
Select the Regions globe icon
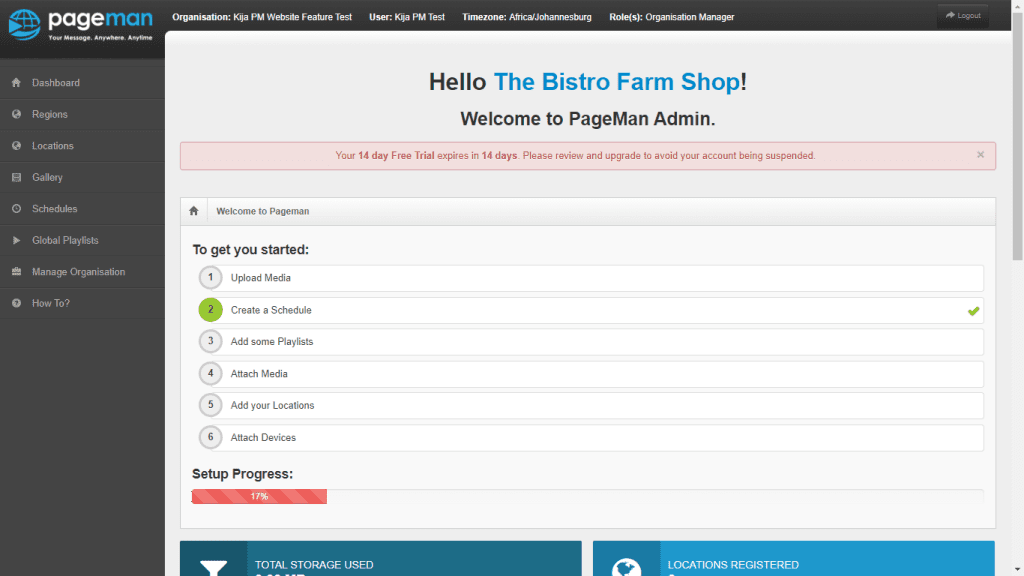coord(15,114)
